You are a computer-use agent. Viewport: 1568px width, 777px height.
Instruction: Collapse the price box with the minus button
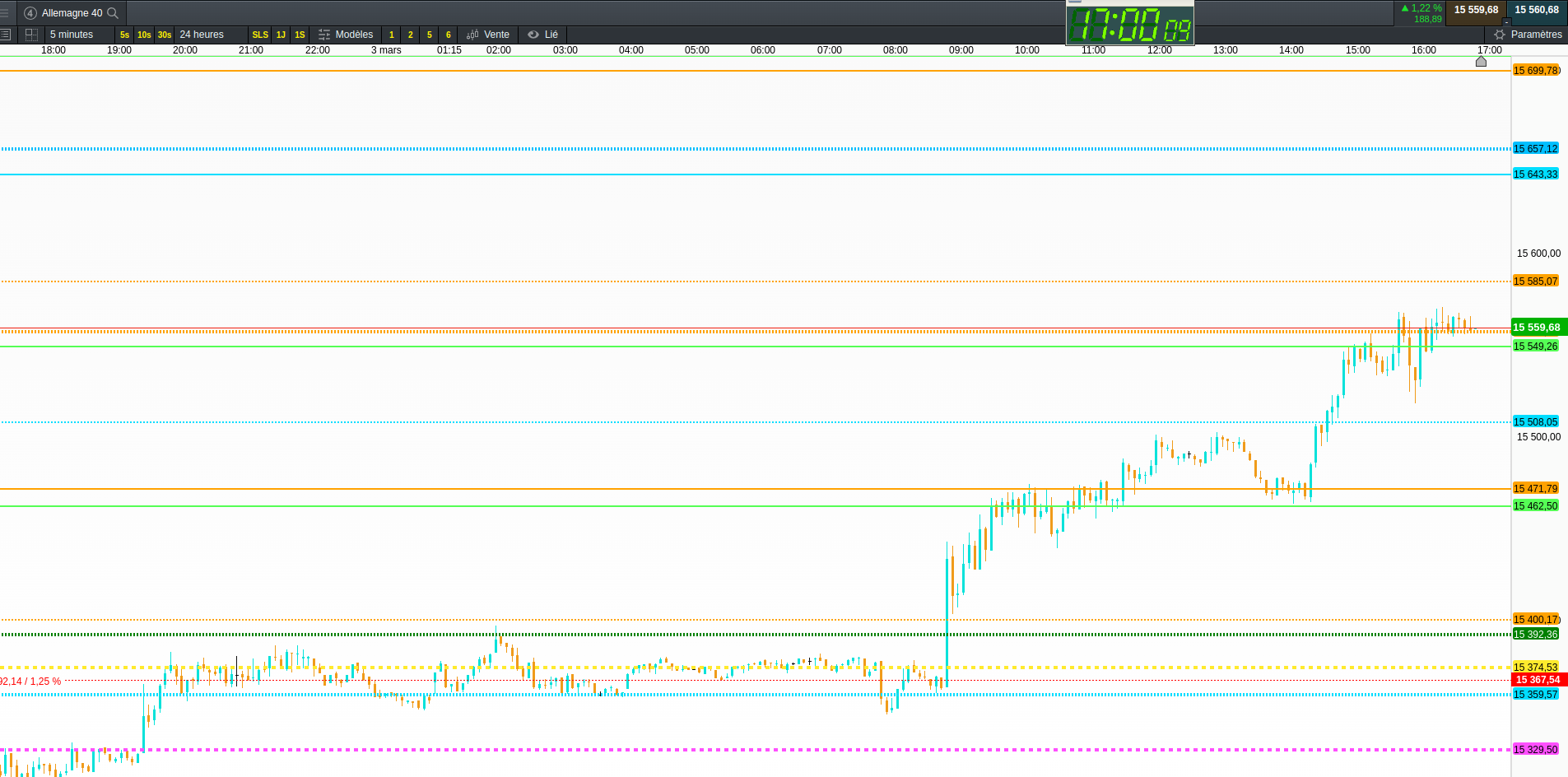point(1506,22)
